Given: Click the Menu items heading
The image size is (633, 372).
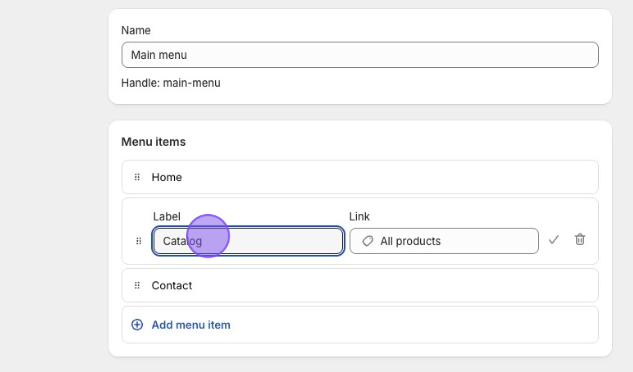Looking at the screenshot, I should [x=153, y=142].
